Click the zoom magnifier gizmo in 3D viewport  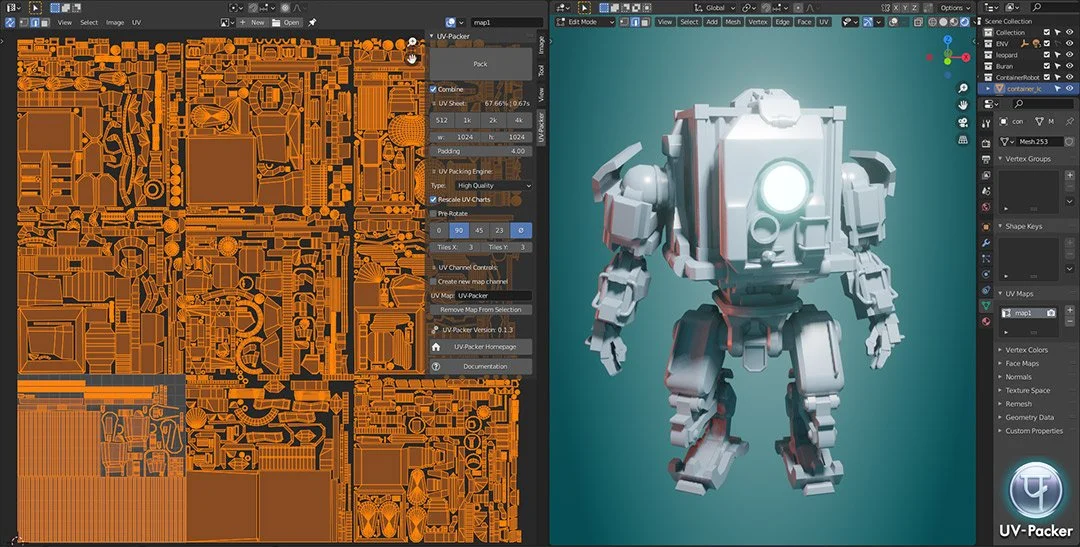coord(962,87)
